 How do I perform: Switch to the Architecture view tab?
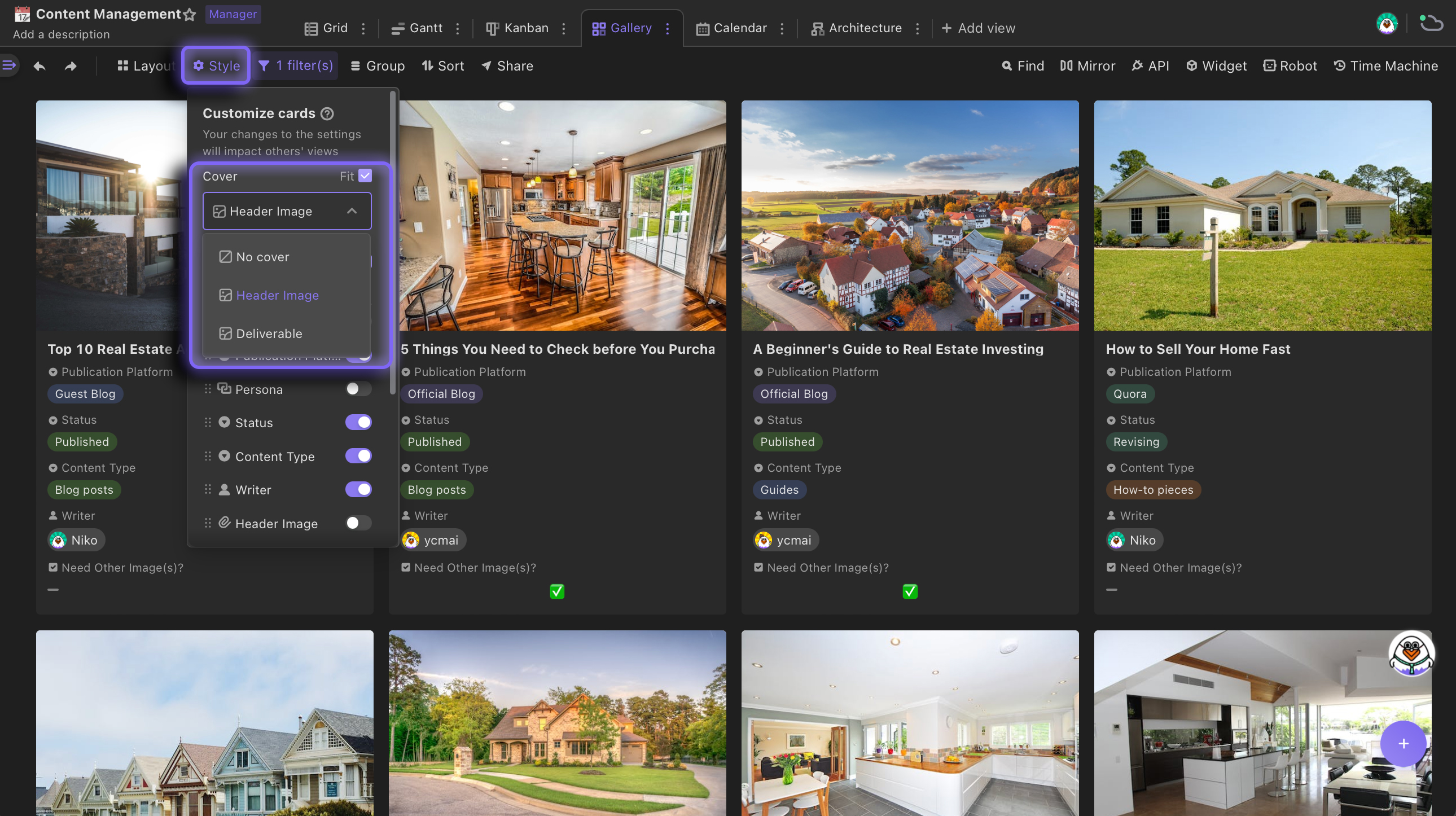[856, 28]
